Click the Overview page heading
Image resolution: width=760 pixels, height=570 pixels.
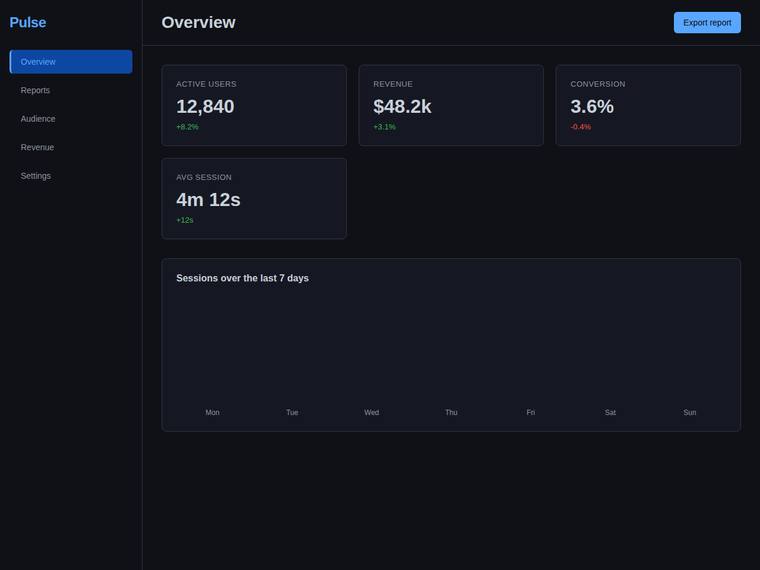(198, 22)
